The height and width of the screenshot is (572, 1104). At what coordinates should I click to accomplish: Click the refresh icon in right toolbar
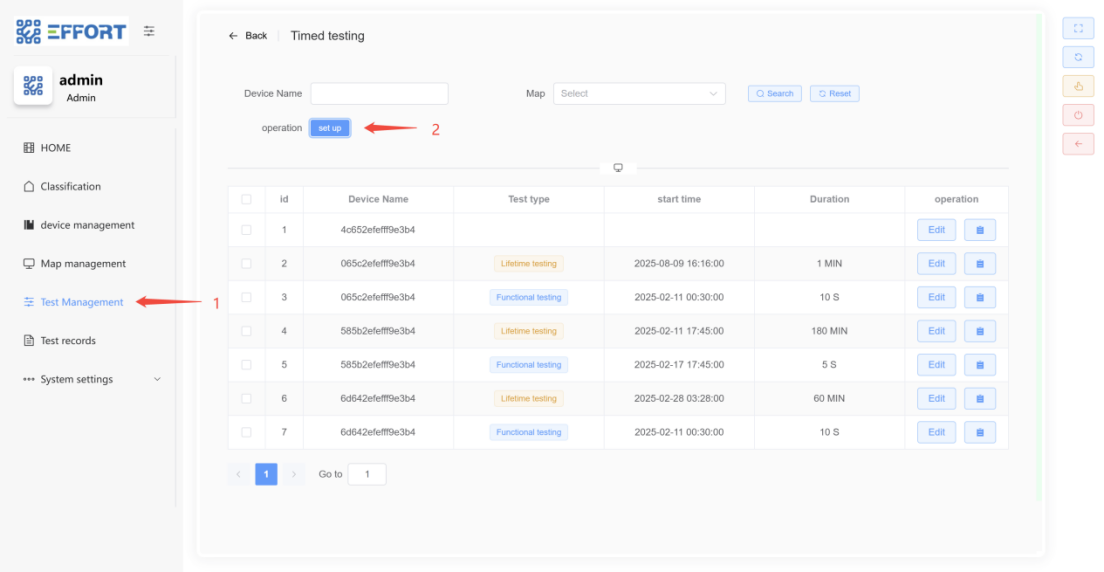(1077, 57)
